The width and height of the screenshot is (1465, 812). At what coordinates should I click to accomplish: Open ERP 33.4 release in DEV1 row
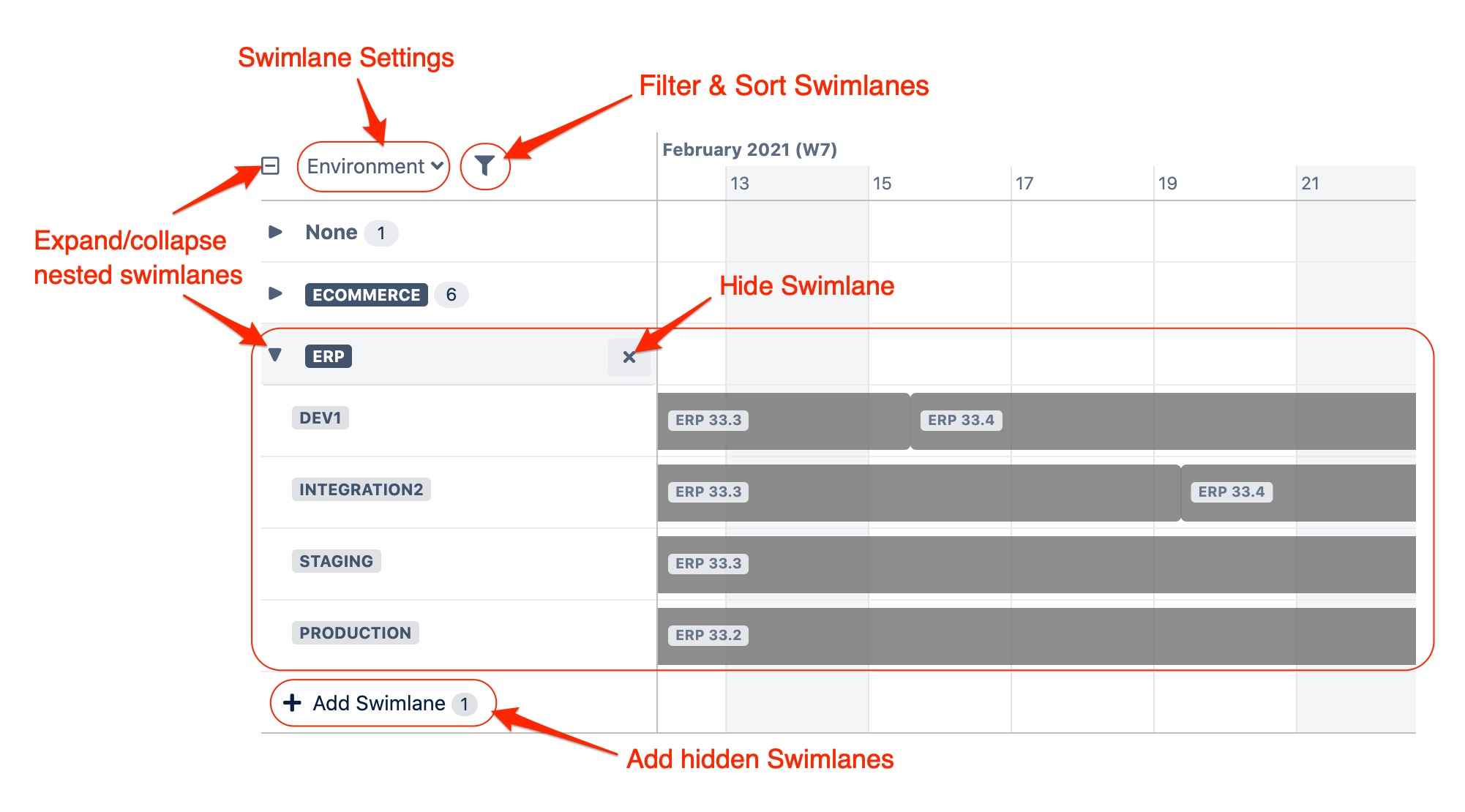point(960,421)
